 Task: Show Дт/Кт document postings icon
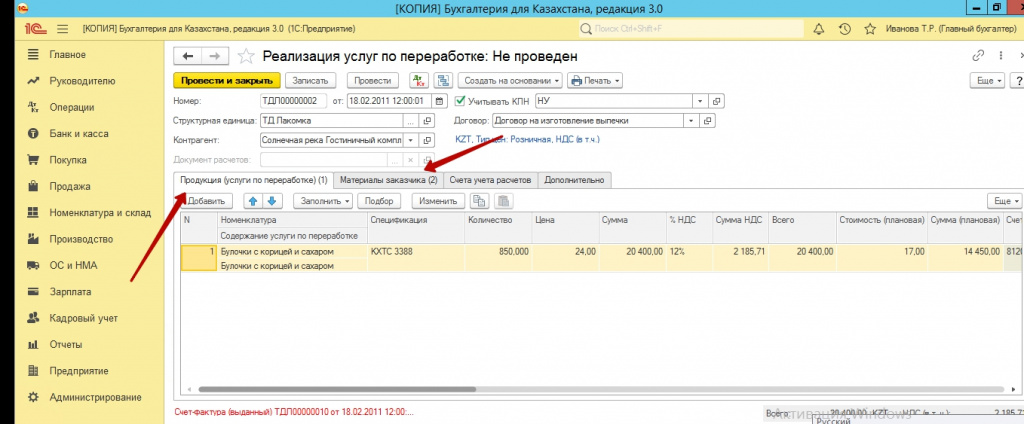(x=419, y=81)
